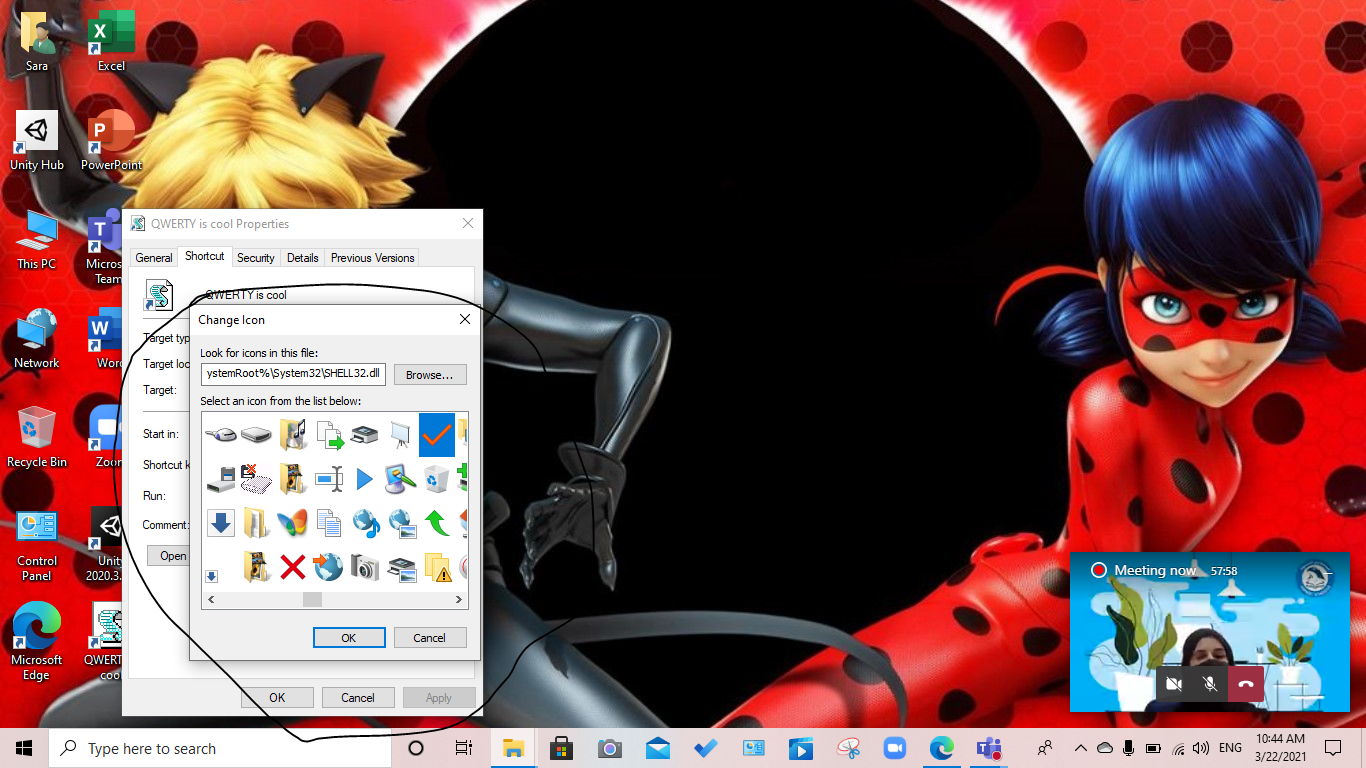Click the Browse... button
Image resolution: width=1366 pixels, height=768 pixels.
430,375
